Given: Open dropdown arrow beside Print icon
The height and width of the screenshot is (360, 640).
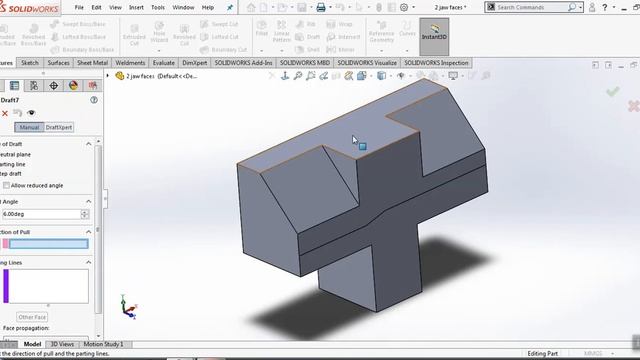Looking at the screenshot, I should tap(330, 7).
